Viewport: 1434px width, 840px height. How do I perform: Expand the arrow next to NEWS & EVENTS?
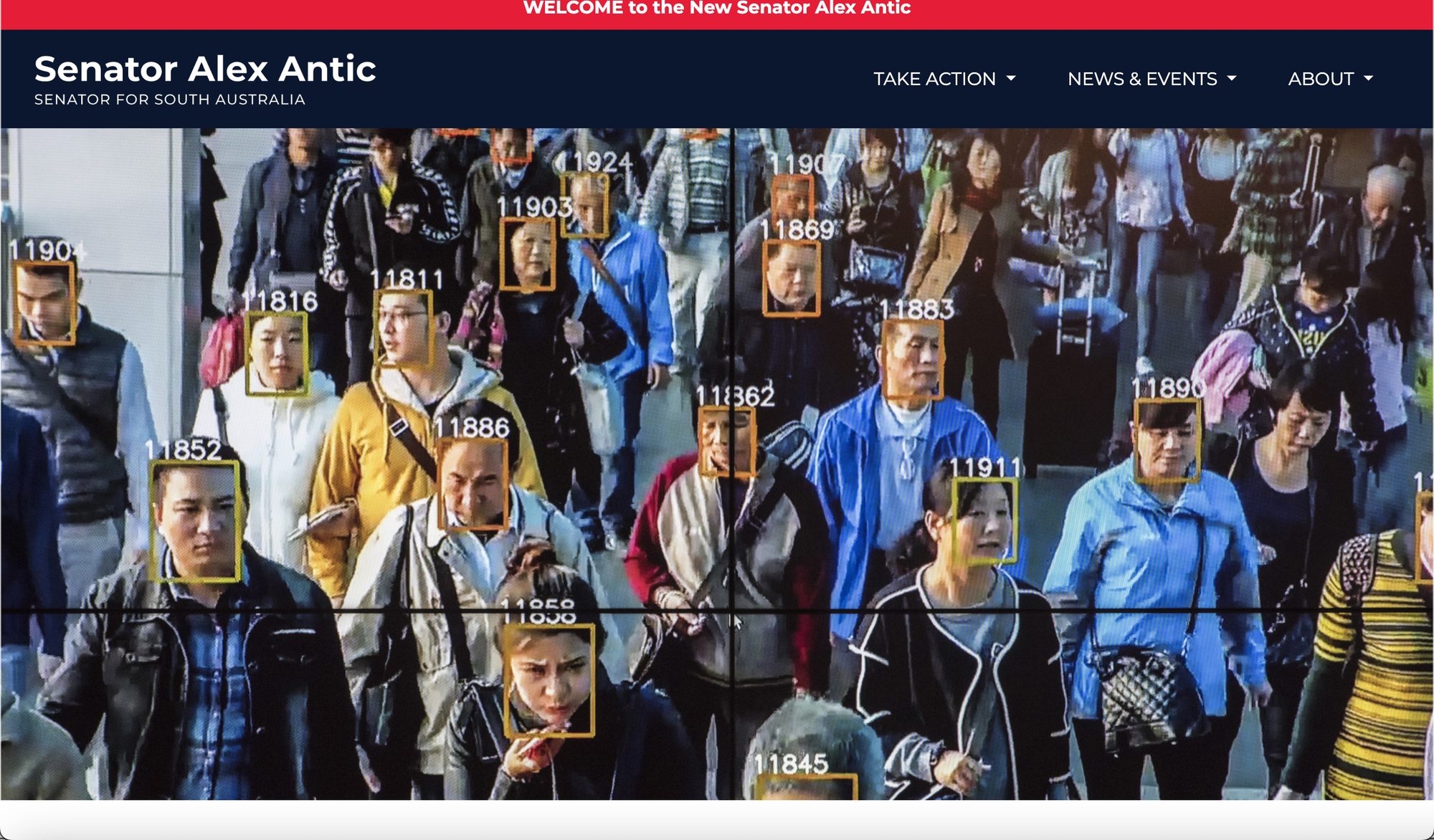(x=1232, y=78)
